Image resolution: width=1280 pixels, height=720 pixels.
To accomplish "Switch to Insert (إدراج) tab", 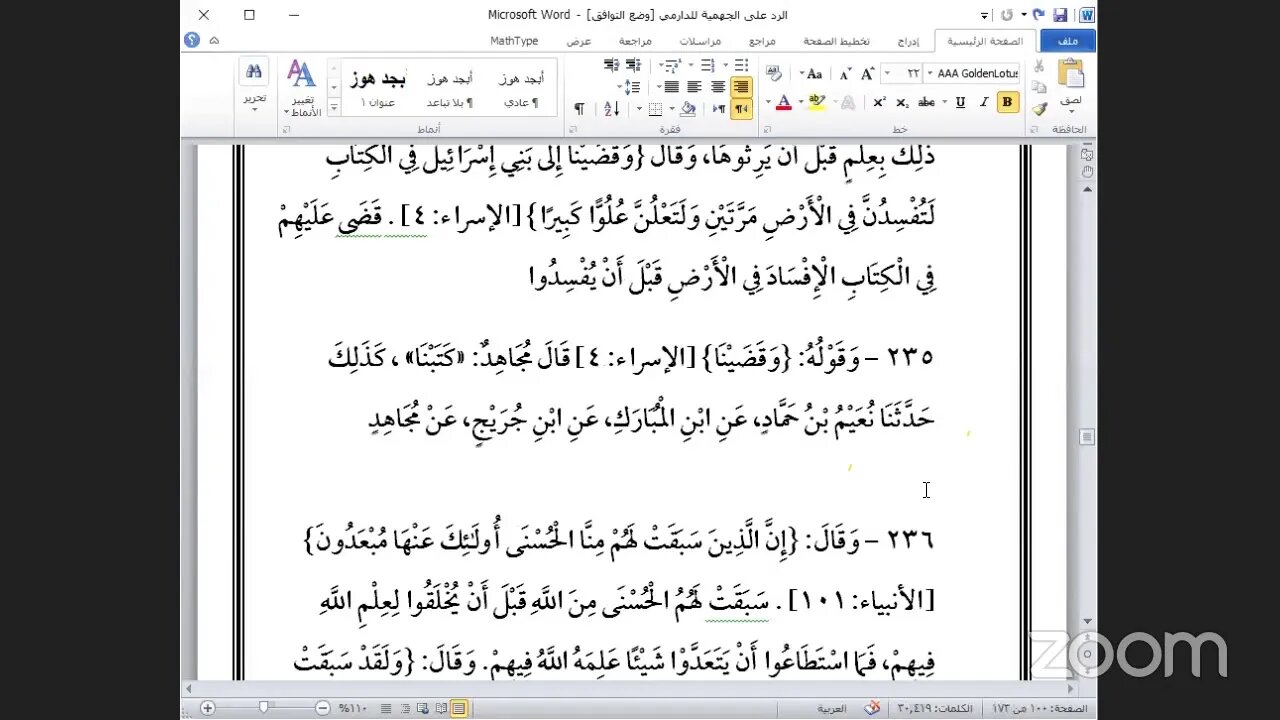I will click(908, 41).
